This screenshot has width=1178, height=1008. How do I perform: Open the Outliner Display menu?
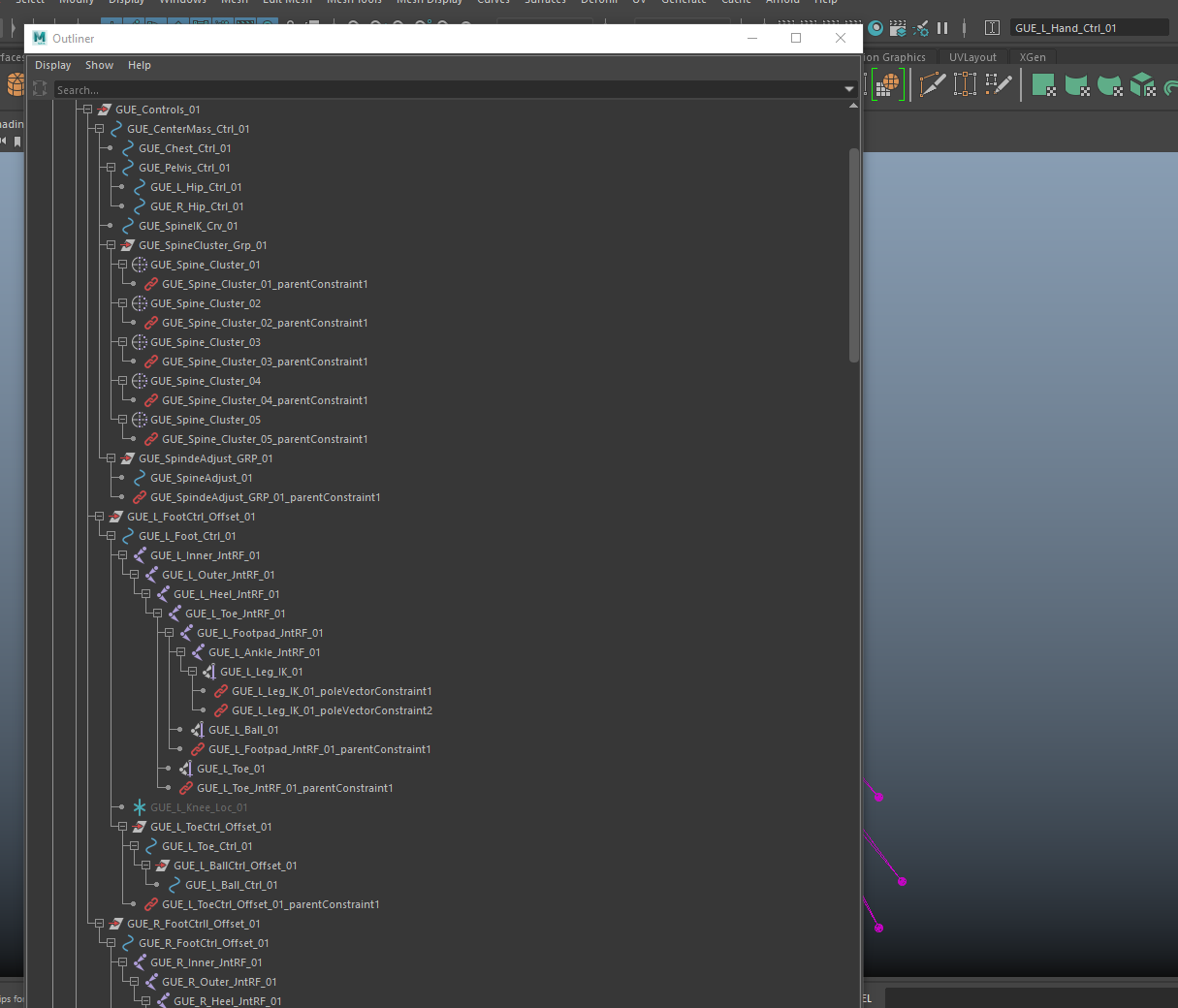point(53,65)
